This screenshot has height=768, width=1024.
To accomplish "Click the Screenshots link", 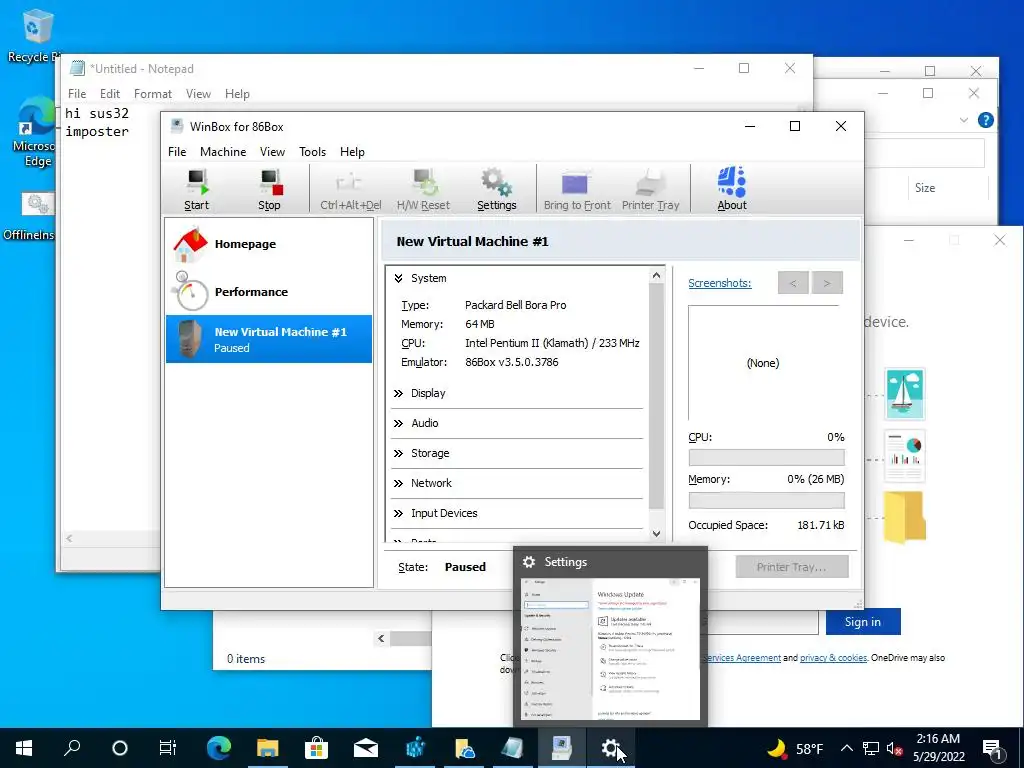I will pos(720,283).
